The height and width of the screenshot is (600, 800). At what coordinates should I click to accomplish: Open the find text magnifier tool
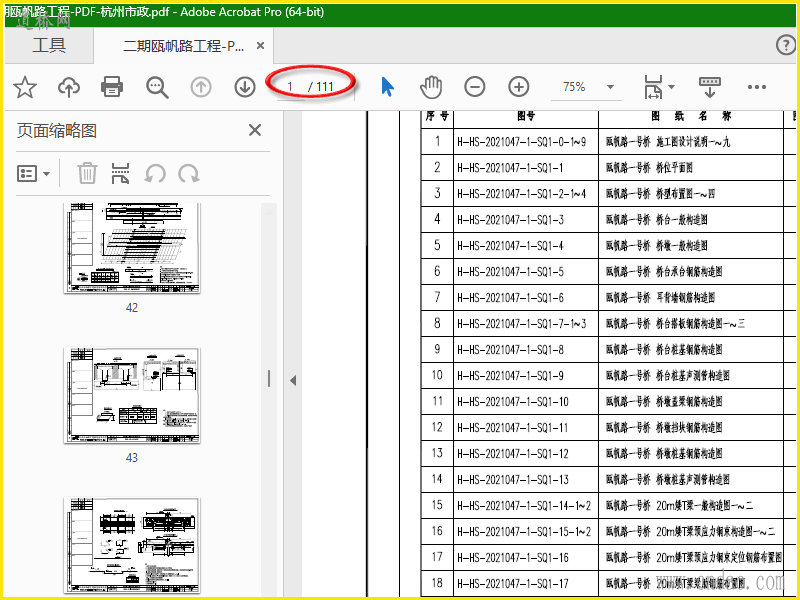pyautogui.click(x=157, y=87)
